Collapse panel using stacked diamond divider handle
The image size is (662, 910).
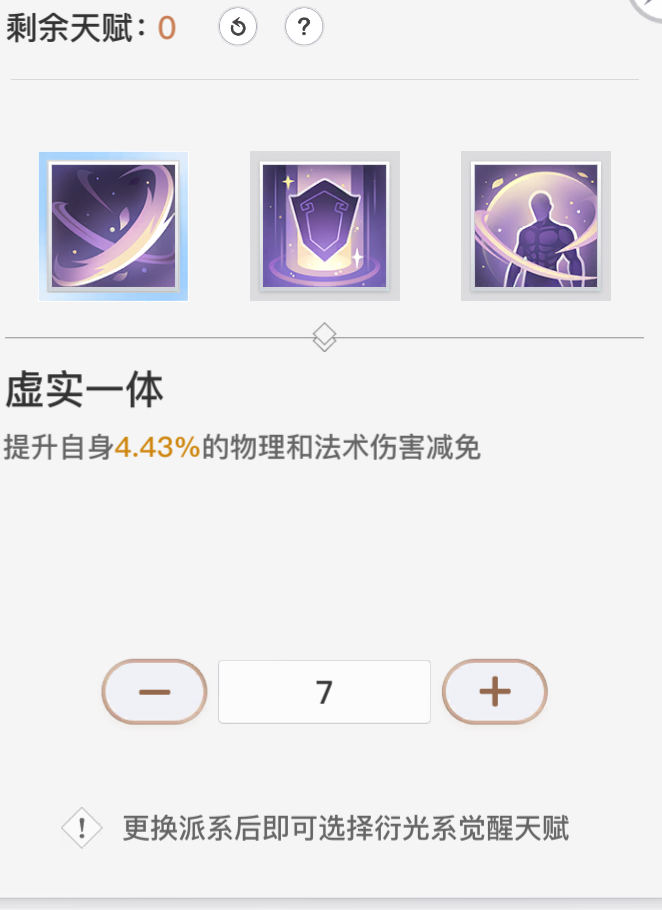[x=324, y=337]
